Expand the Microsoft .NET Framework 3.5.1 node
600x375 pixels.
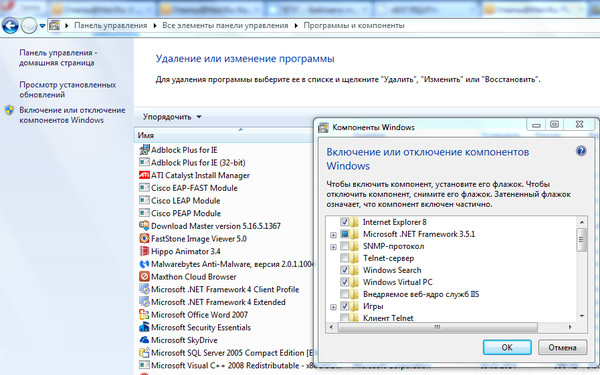pyautogui.click(x=333, y=235)
